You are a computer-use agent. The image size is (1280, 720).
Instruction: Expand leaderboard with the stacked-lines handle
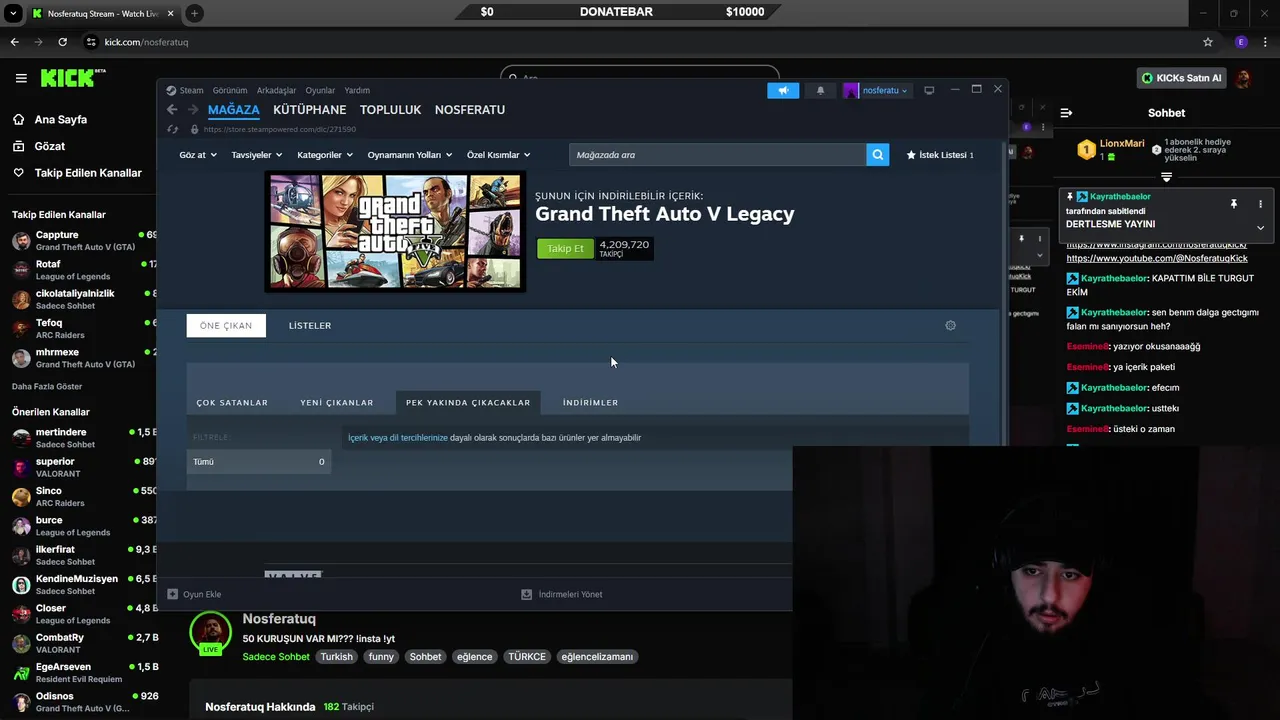click(1166, 177)
